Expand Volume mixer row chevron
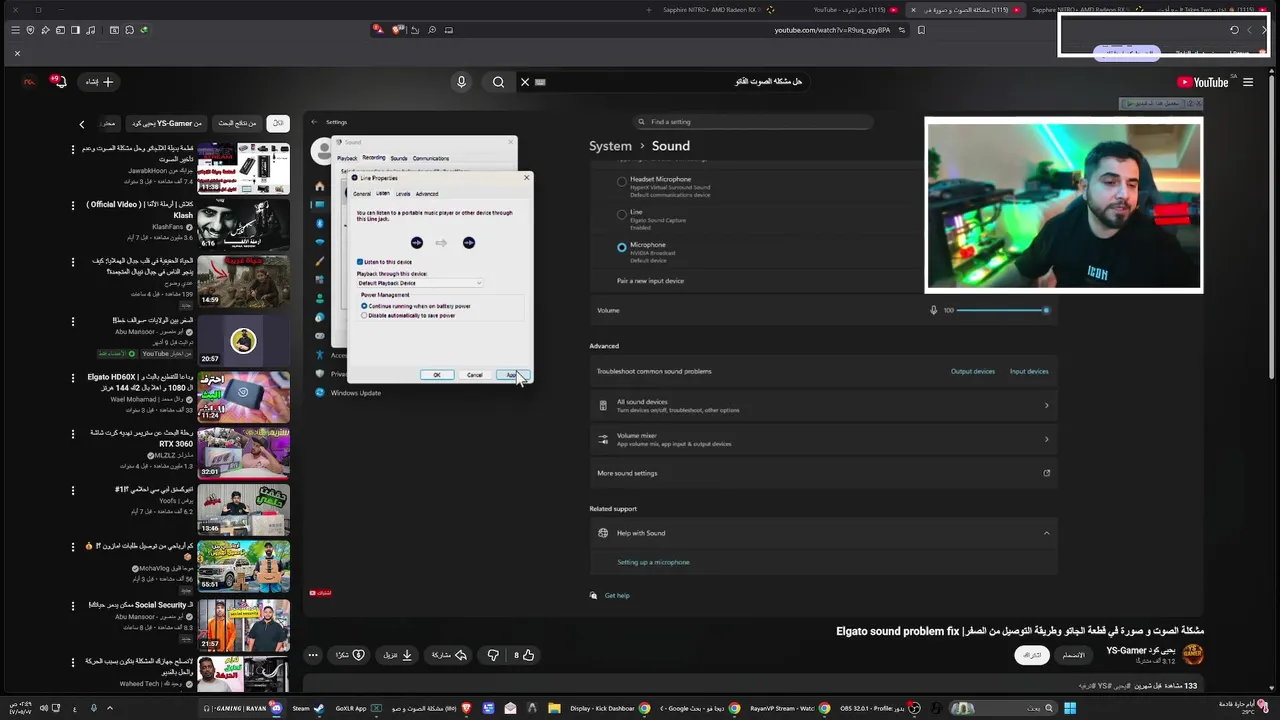The image size is (1280, 720). tap(1047, 439)
